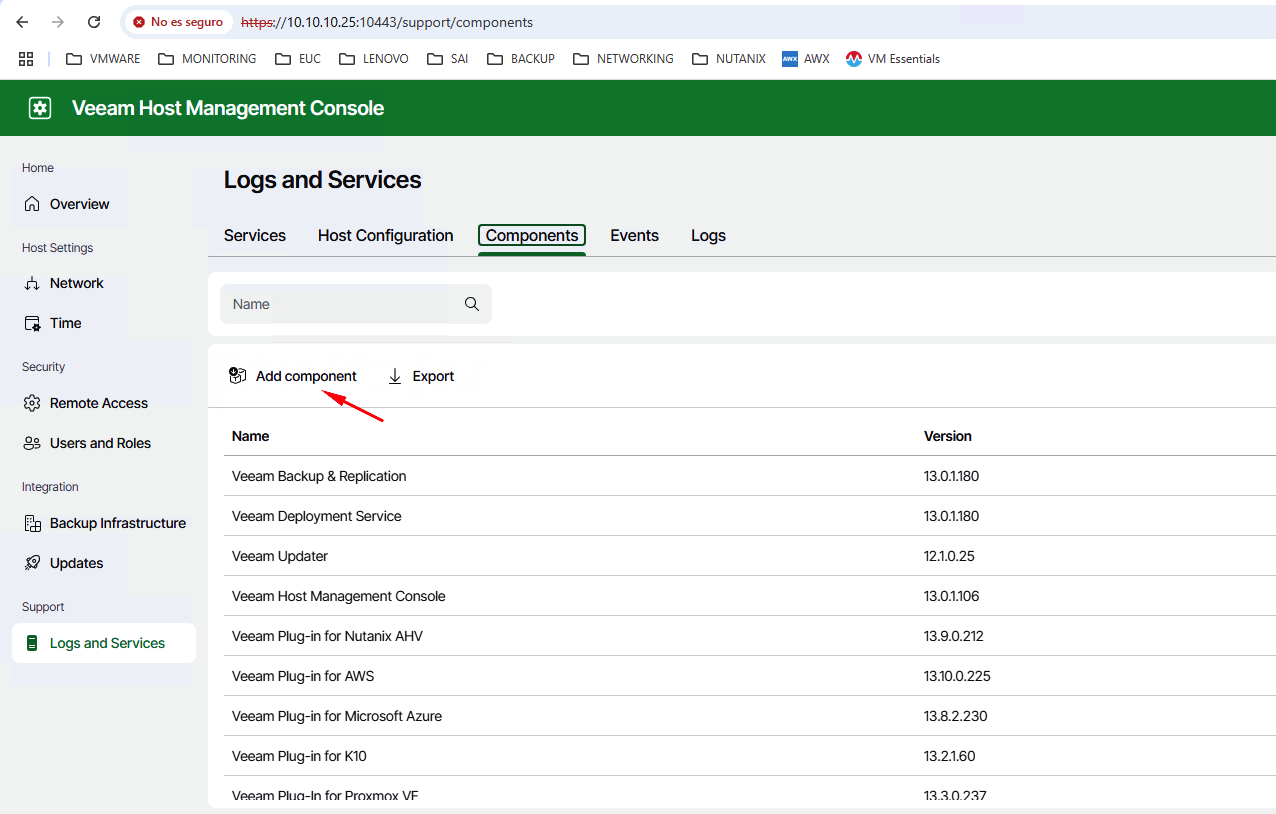Screen dimensions: 1276x814
Task: Reload the page with refresh icon
Action: coord(94,22)
